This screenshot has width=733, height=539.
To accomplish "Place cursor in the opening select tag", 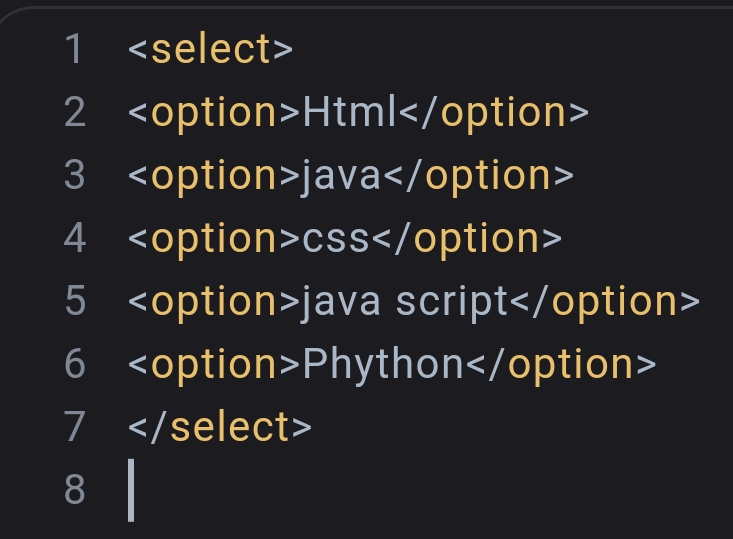I will point(210,49).
